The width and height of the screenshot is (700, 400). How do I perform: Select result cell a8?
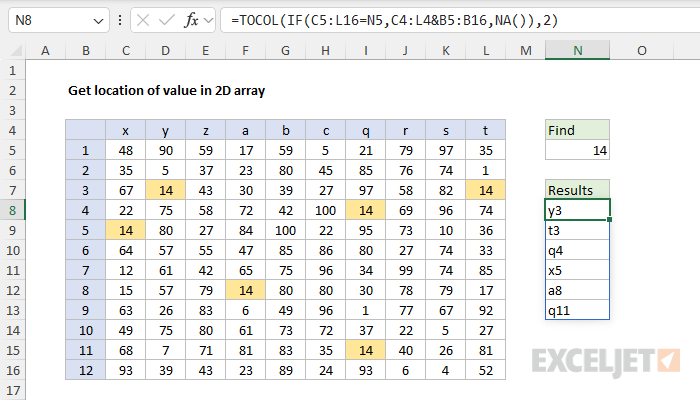coord(577,291)
